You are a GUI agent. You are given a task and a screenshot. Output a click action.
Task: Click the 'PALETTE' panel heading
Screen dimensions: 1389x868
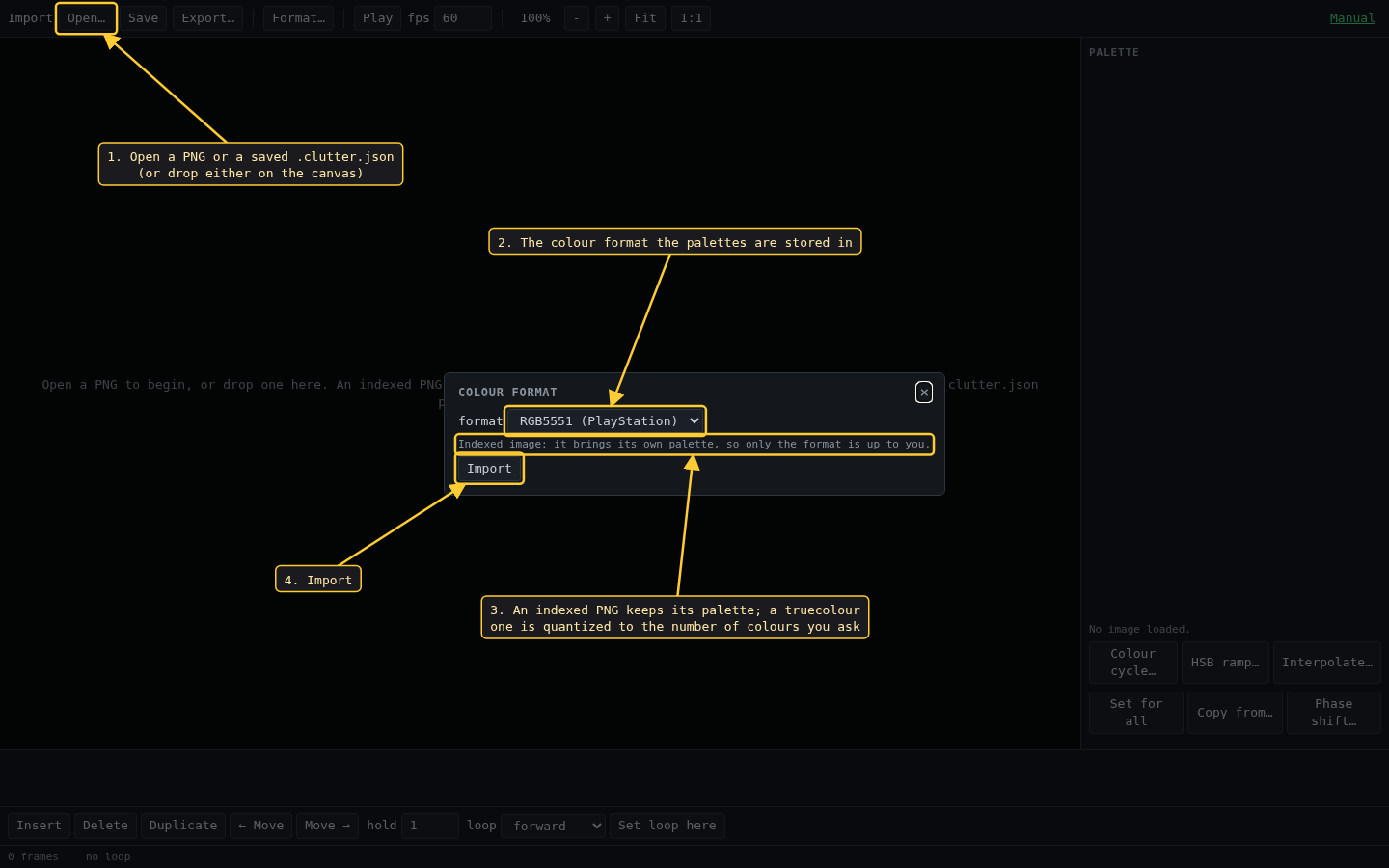(x=1114, y=52)
